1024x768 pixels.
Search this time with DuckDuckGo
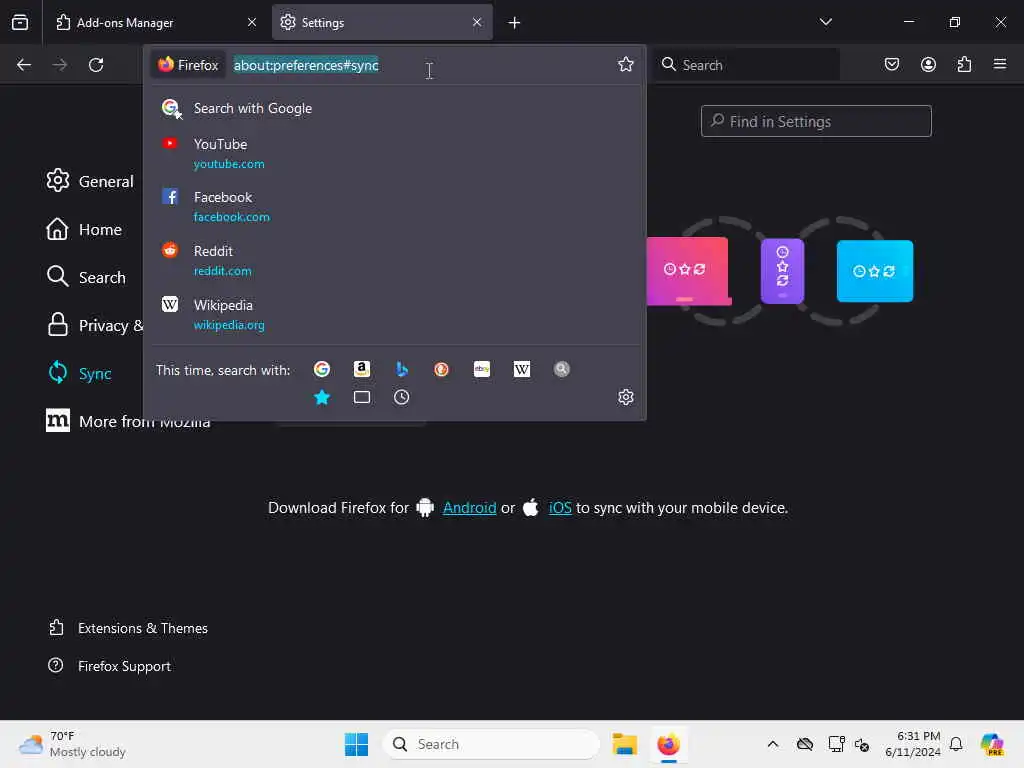coord(441,369)
